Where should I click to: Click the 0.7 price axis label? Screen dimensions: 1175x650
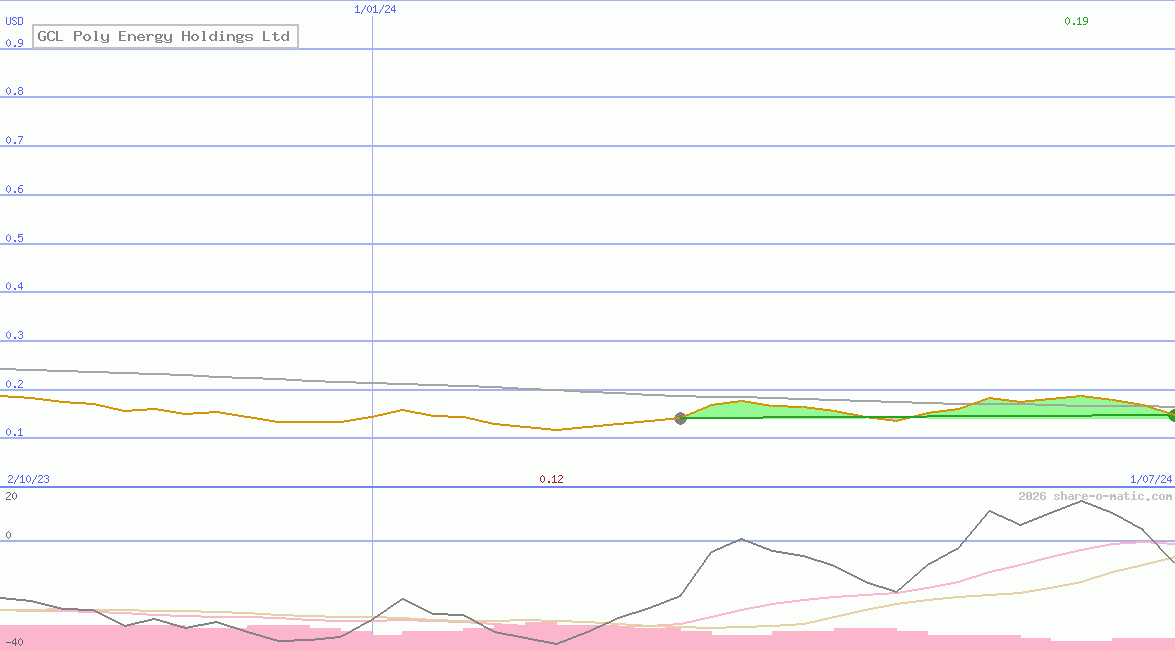(x=14, y=140)
